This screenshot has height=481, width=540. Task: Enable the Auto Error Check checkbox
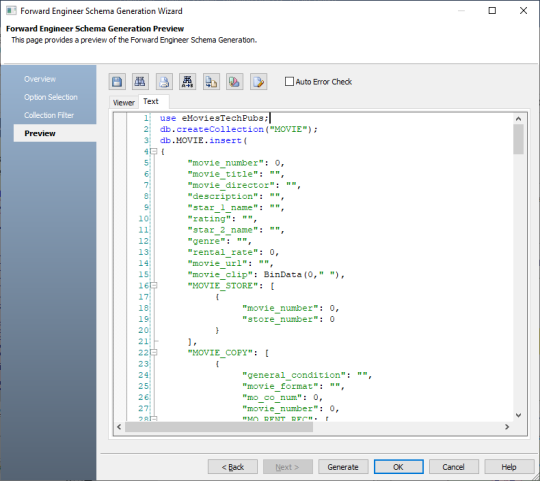[289, 82]
